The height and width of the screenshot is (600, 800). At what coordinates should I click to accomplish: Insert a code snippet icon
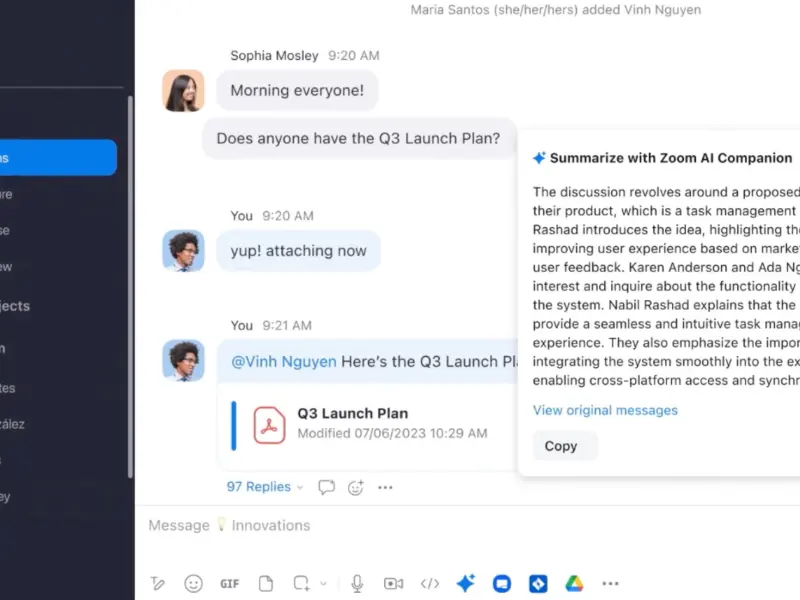pos(430,583)
